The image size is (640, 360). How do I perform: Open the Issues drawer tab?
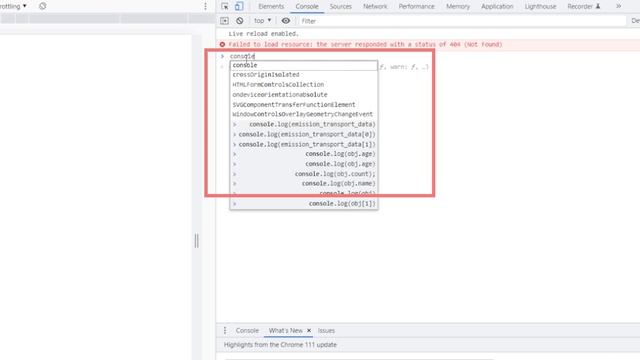coord(326,331)
